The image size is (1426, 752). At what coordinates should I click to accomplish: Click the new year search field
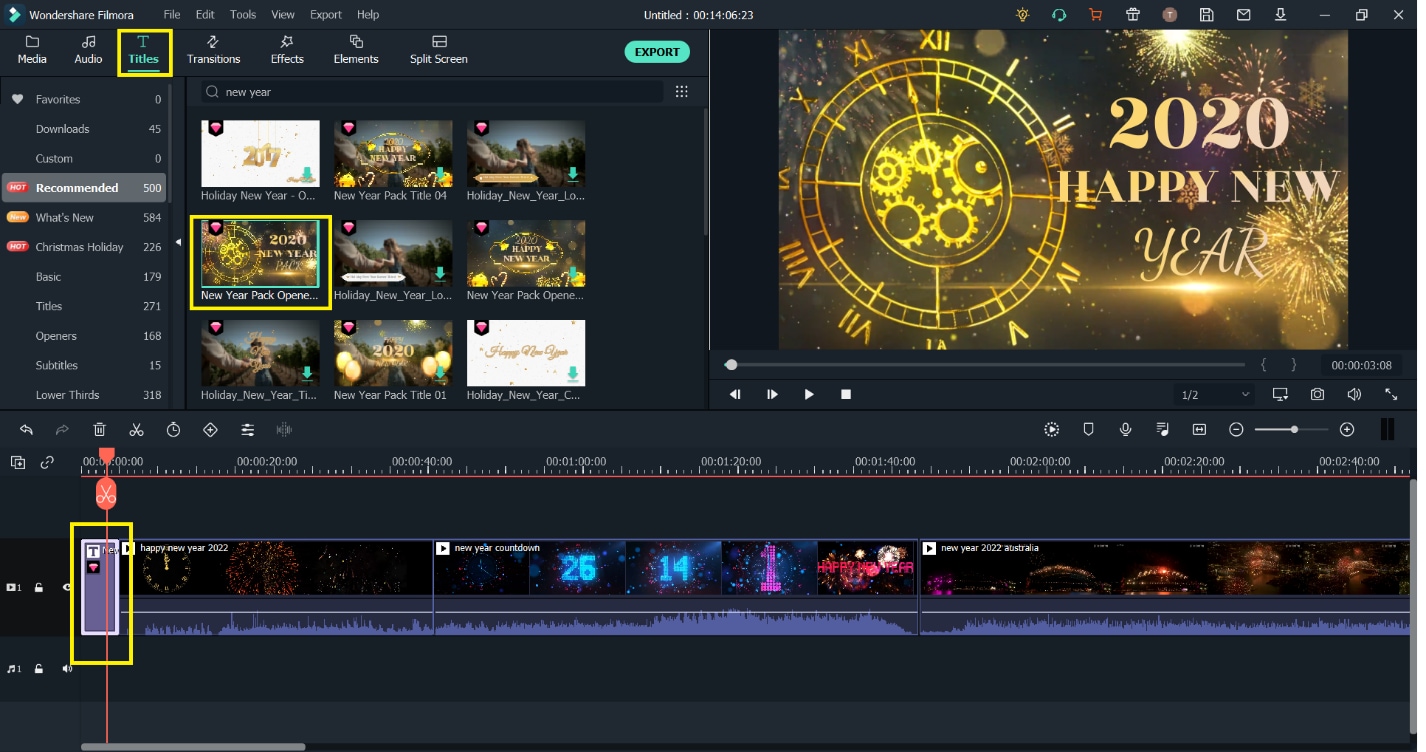432,92
